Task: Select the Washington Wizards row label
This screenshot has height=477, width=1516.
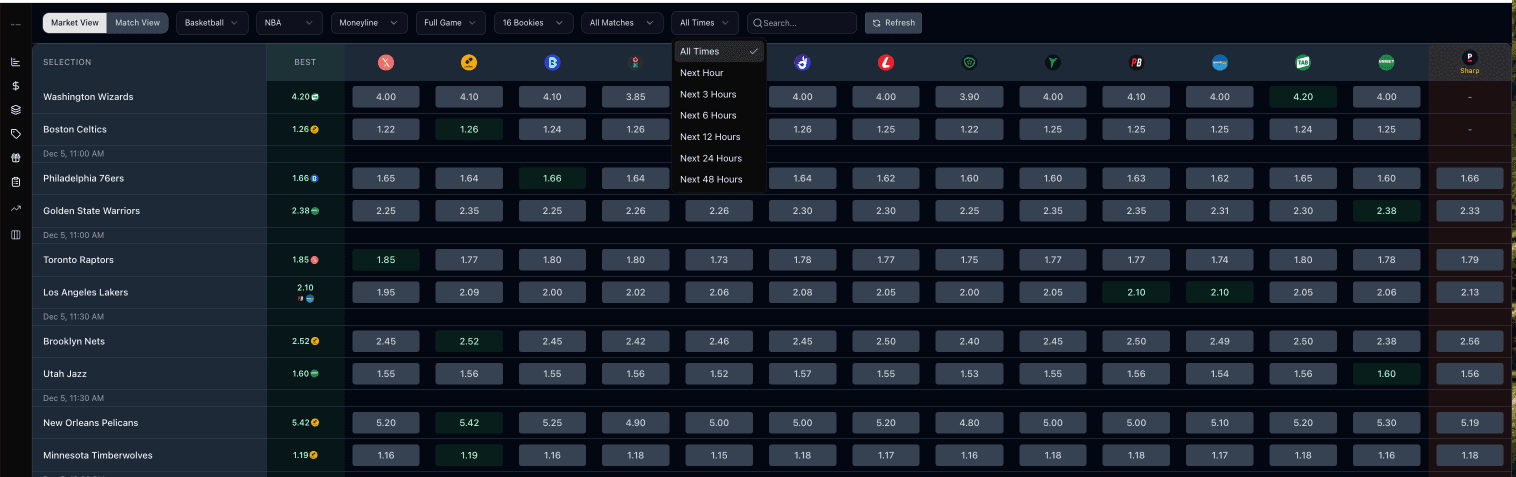Action: [88, 97]
